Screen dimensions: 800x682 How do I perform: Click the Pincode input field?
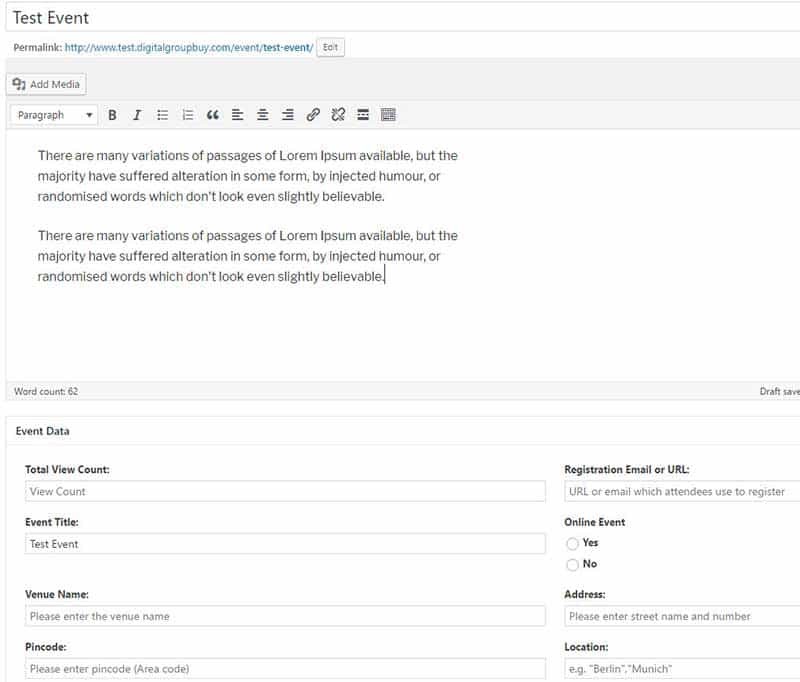coord(285,669)
